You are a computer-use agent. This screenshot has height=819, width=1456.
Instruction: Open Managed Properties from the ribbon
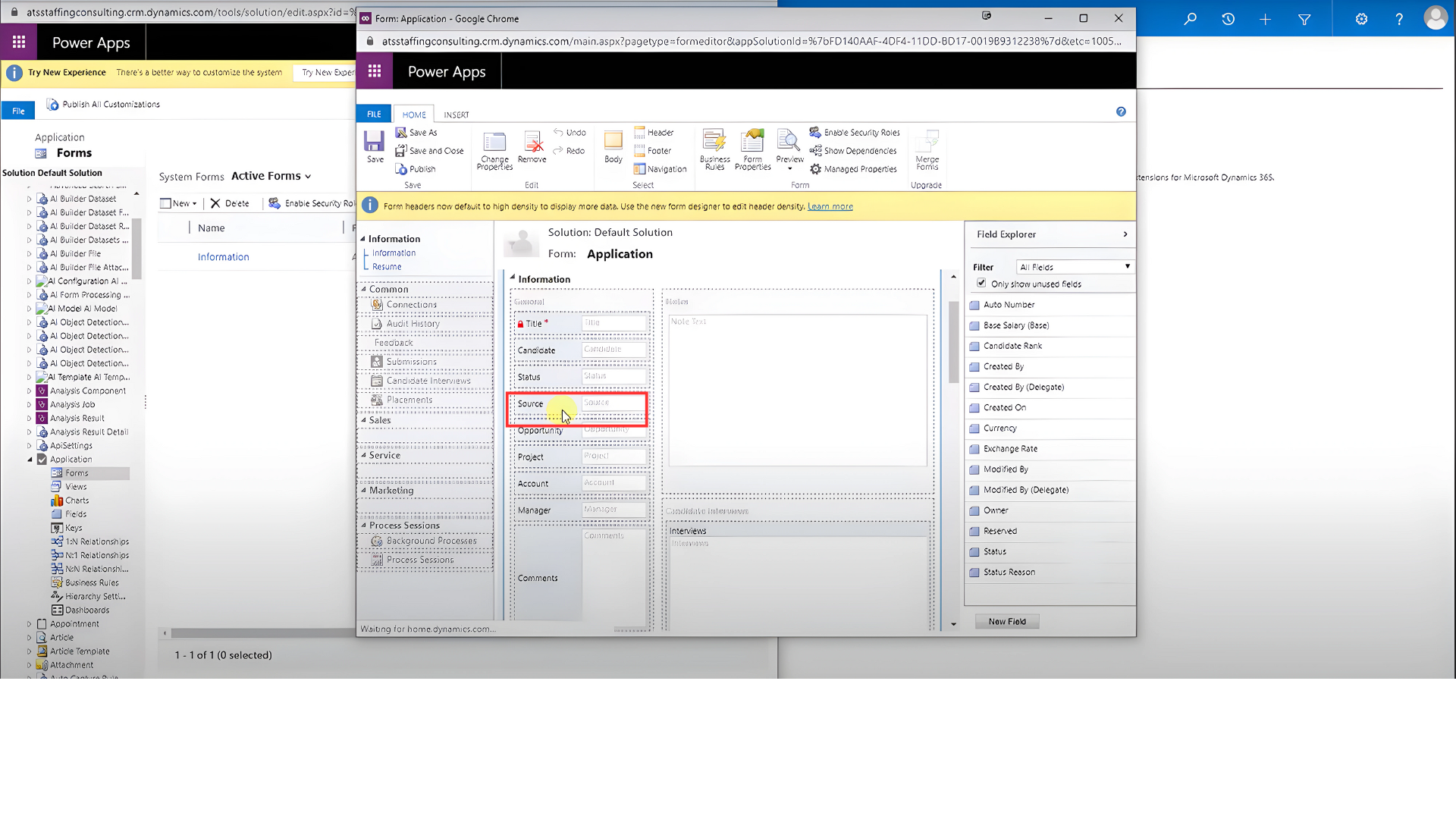click(853, 169)
